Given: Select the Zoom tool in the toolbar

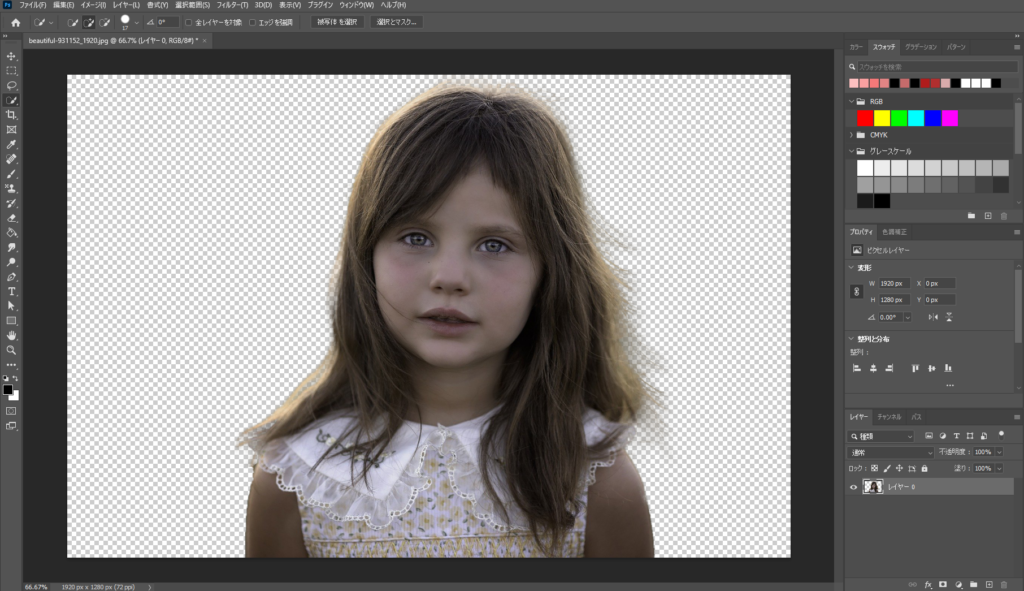Looking at the screenshot, I should 11,349.
